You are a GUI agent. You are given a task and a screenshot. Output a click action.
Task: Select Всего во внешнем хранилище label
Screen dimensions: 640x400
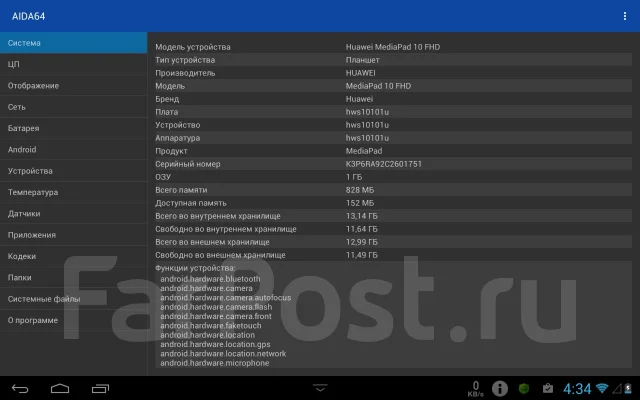tap(212, 242)
